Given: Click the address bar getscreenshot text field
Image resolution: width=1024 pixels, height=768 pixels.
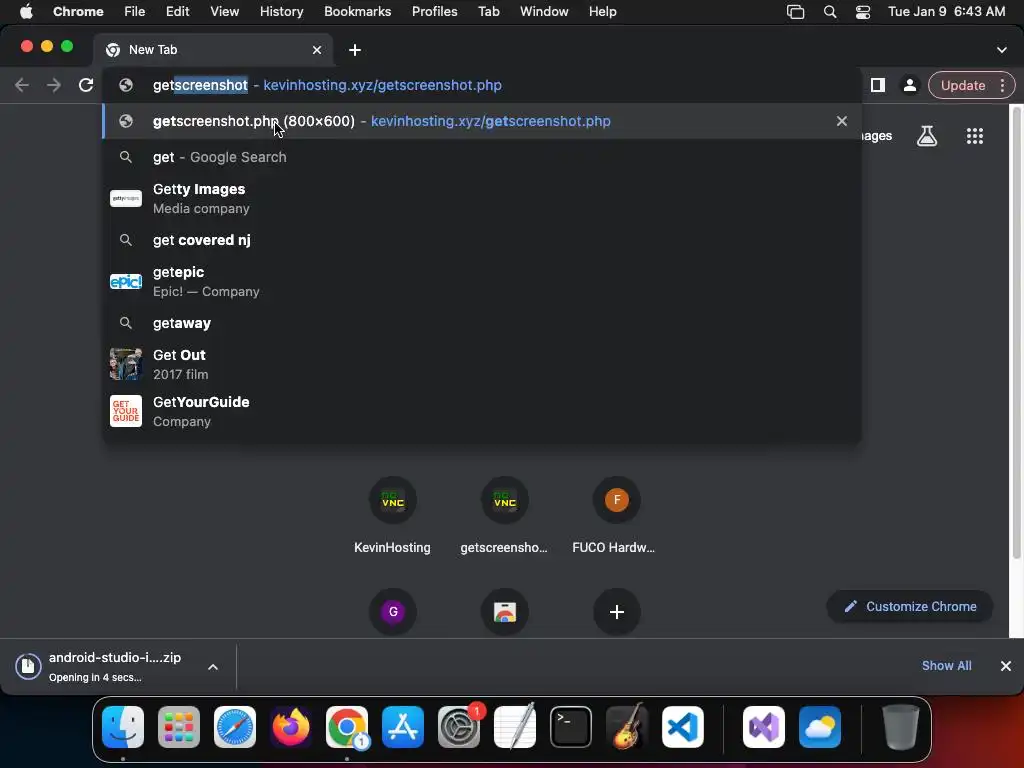Looking at the screenshot, I should (482, 85).
